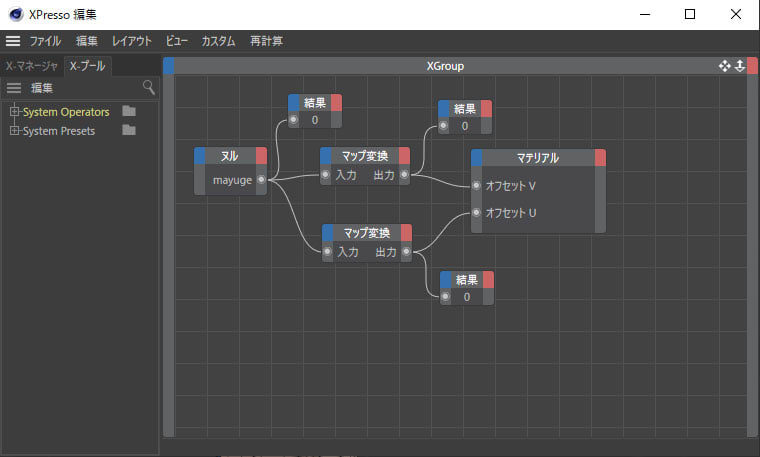Click red corner of マップ変換 feeding オフセット U
The image size is (760, 457).
tap(407, 233)
